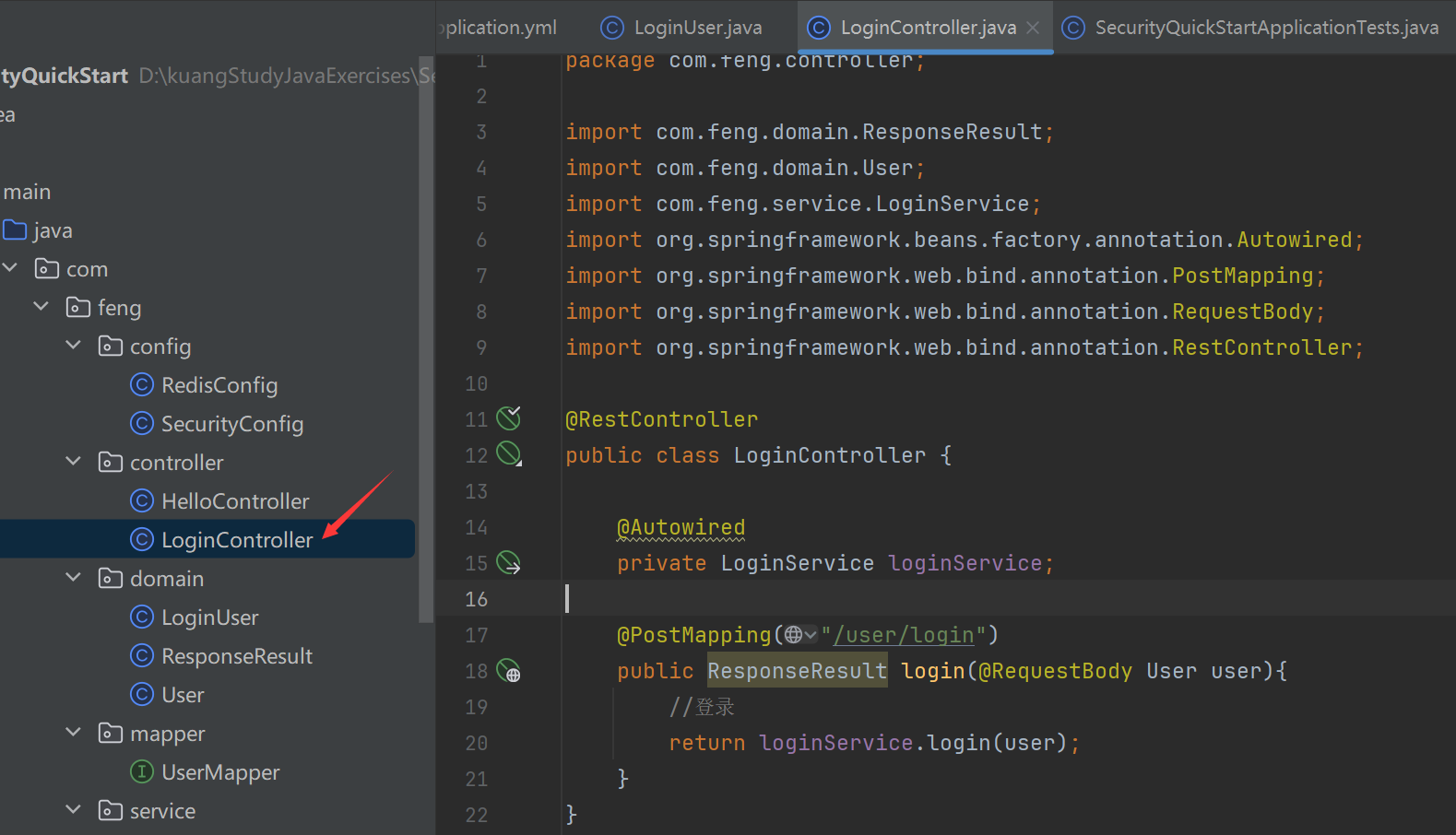Viewport: 1456px width, 835px height.
Task: Click the User class icon in tree
Action: pos(142,694)
